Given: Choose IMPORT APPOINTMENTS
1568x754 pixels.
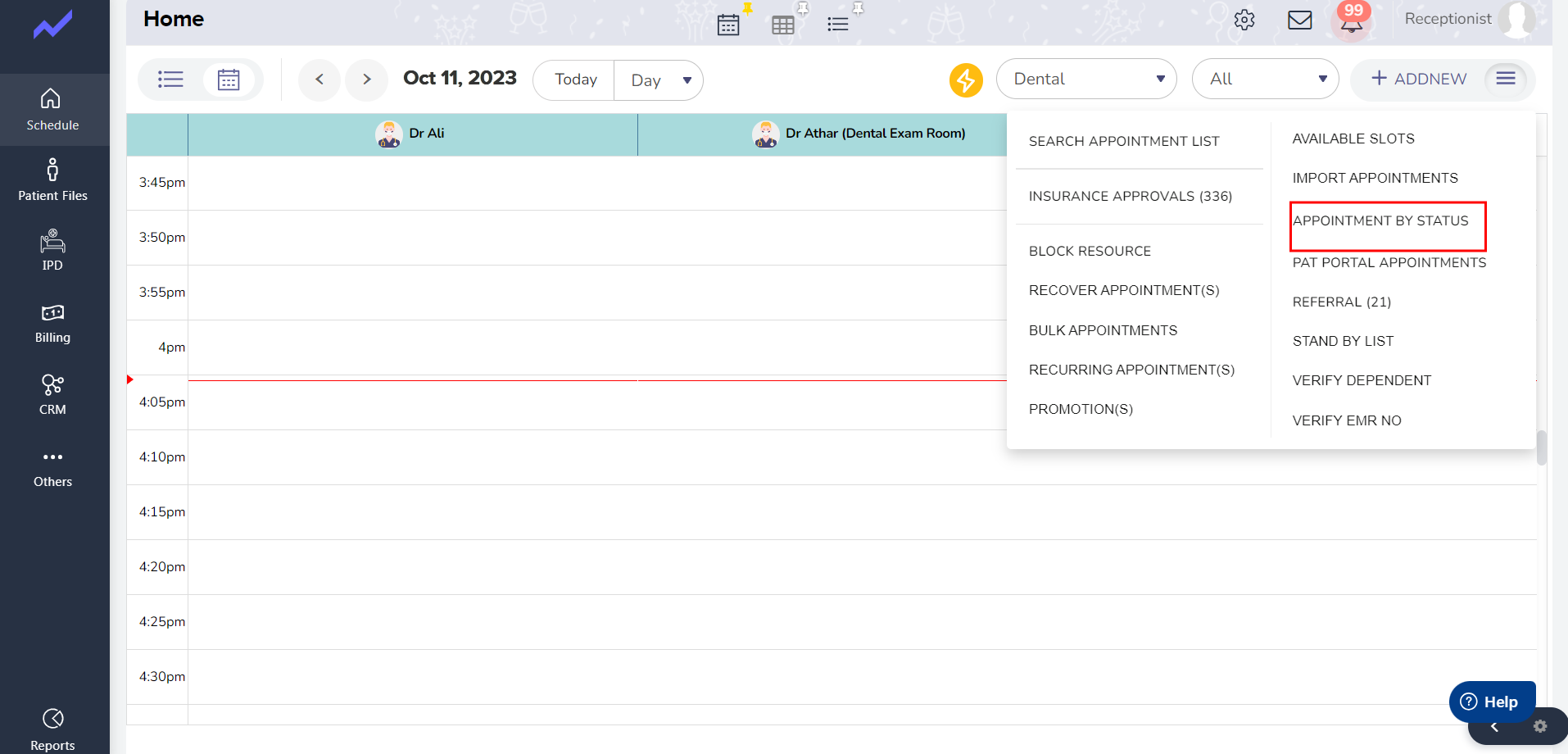Looking at the screenshot, I should pos(1375,178).
